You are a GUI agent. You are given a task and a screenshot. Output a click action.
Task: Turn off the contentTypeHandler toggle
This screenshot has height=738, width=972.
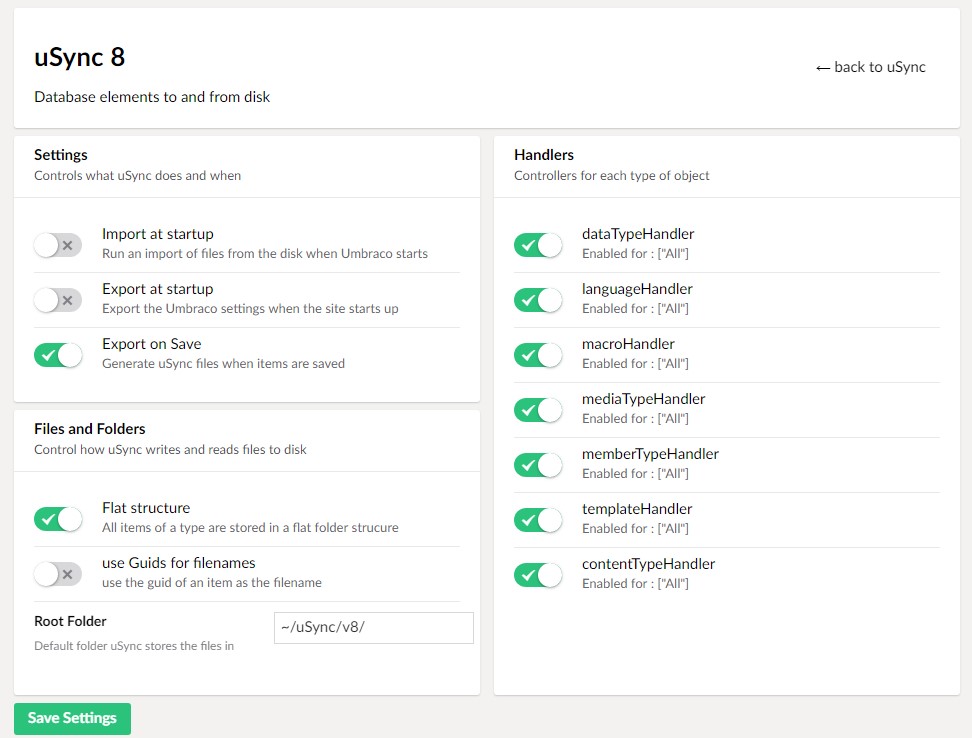click(538, 574)
